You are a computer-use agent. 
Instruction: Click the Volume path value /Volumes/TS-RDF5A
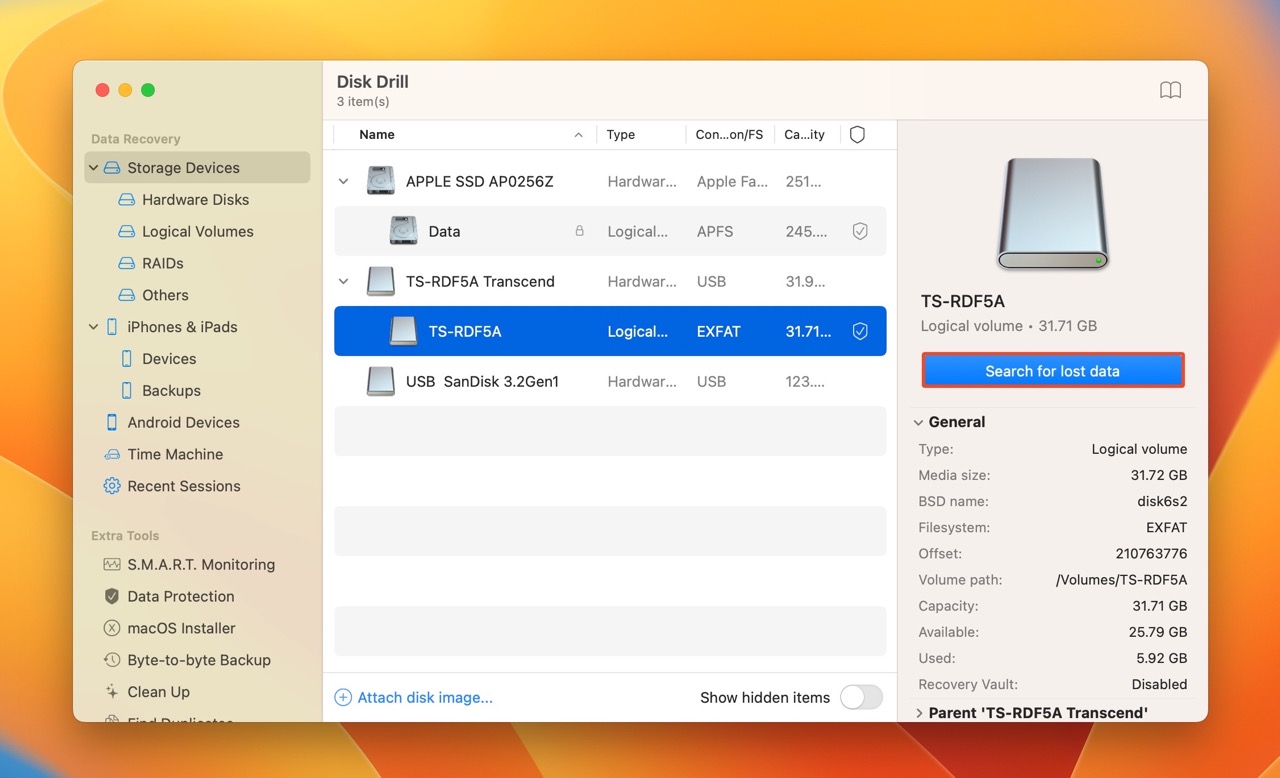pyautogui.click(x=1122, y=580)
